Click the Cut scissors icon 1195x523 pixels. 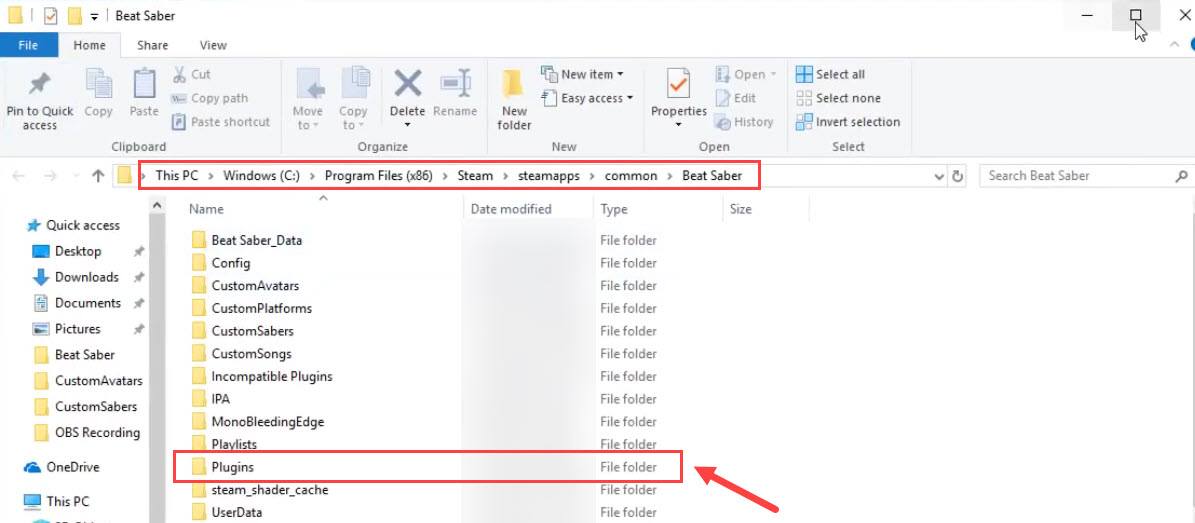click(x=180, y=74)
